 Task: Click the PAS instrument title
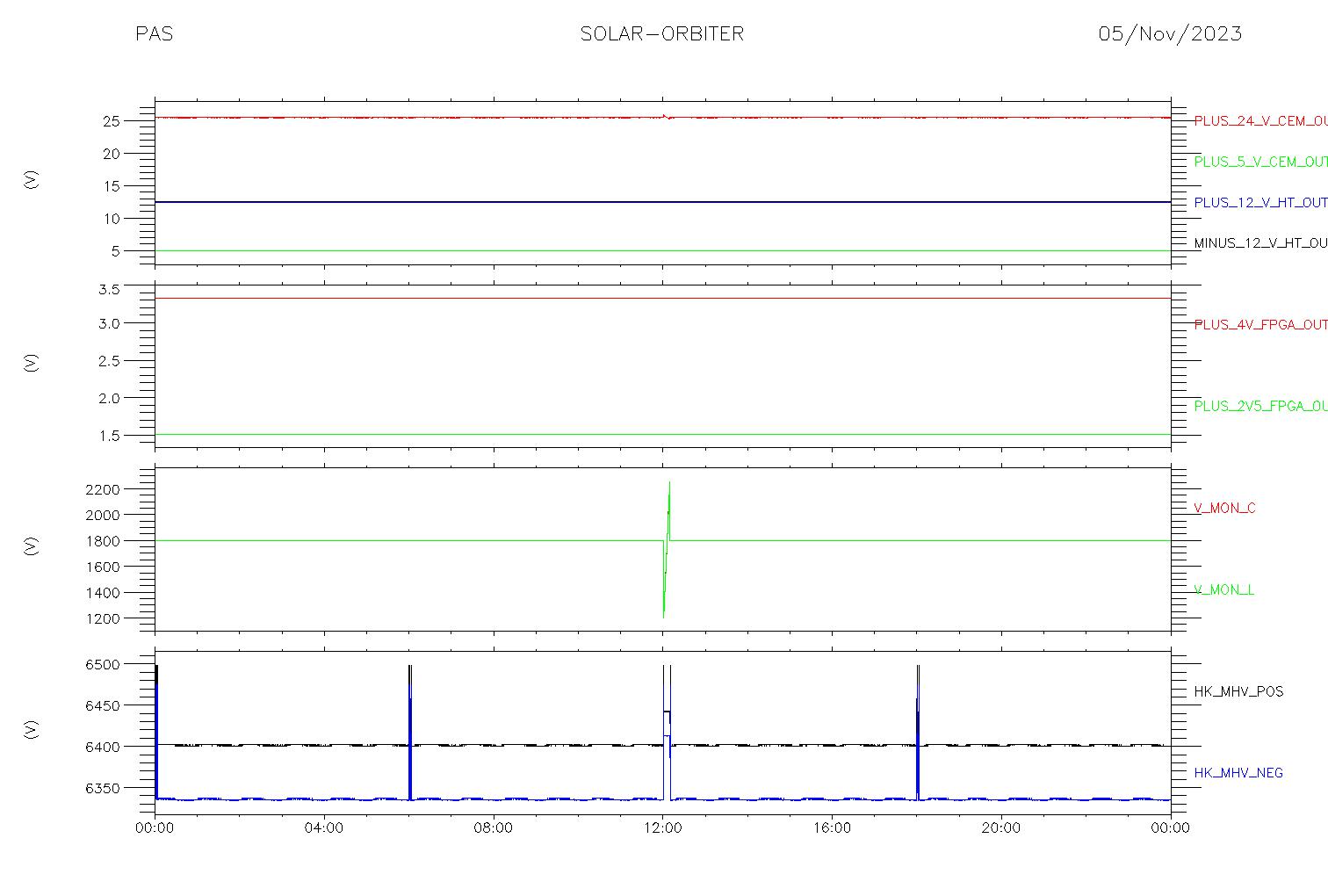[154, 33]
